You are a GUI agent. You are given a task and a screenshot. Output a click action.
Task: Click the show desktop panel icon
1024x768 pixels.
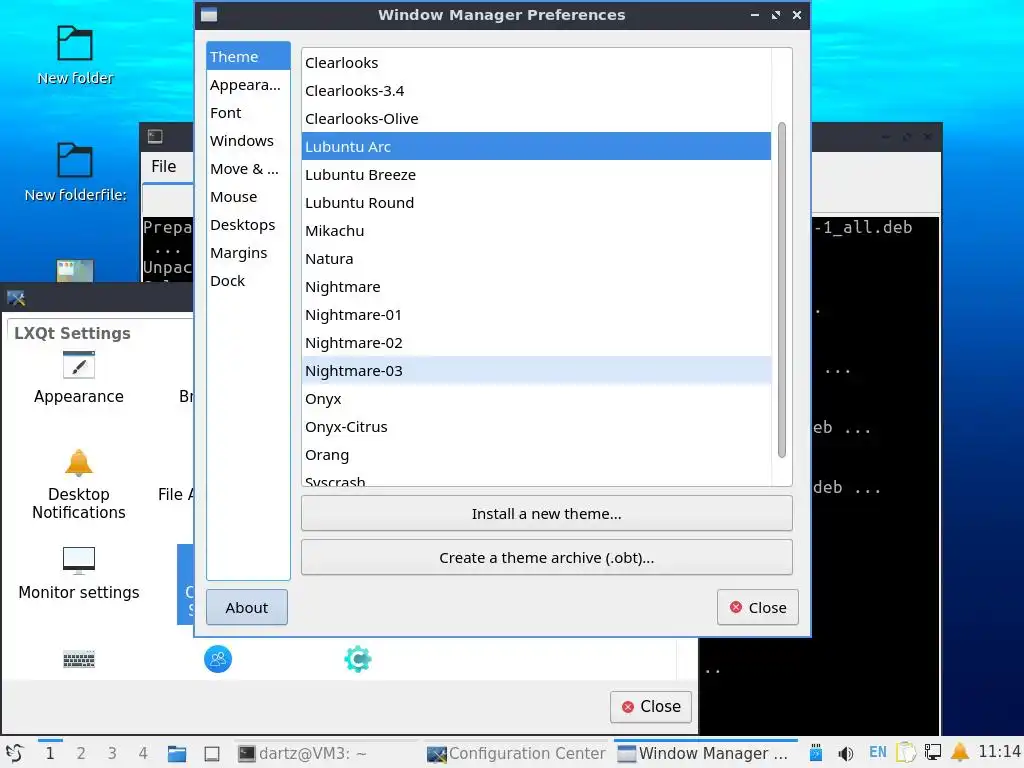(x=212, y=754)
